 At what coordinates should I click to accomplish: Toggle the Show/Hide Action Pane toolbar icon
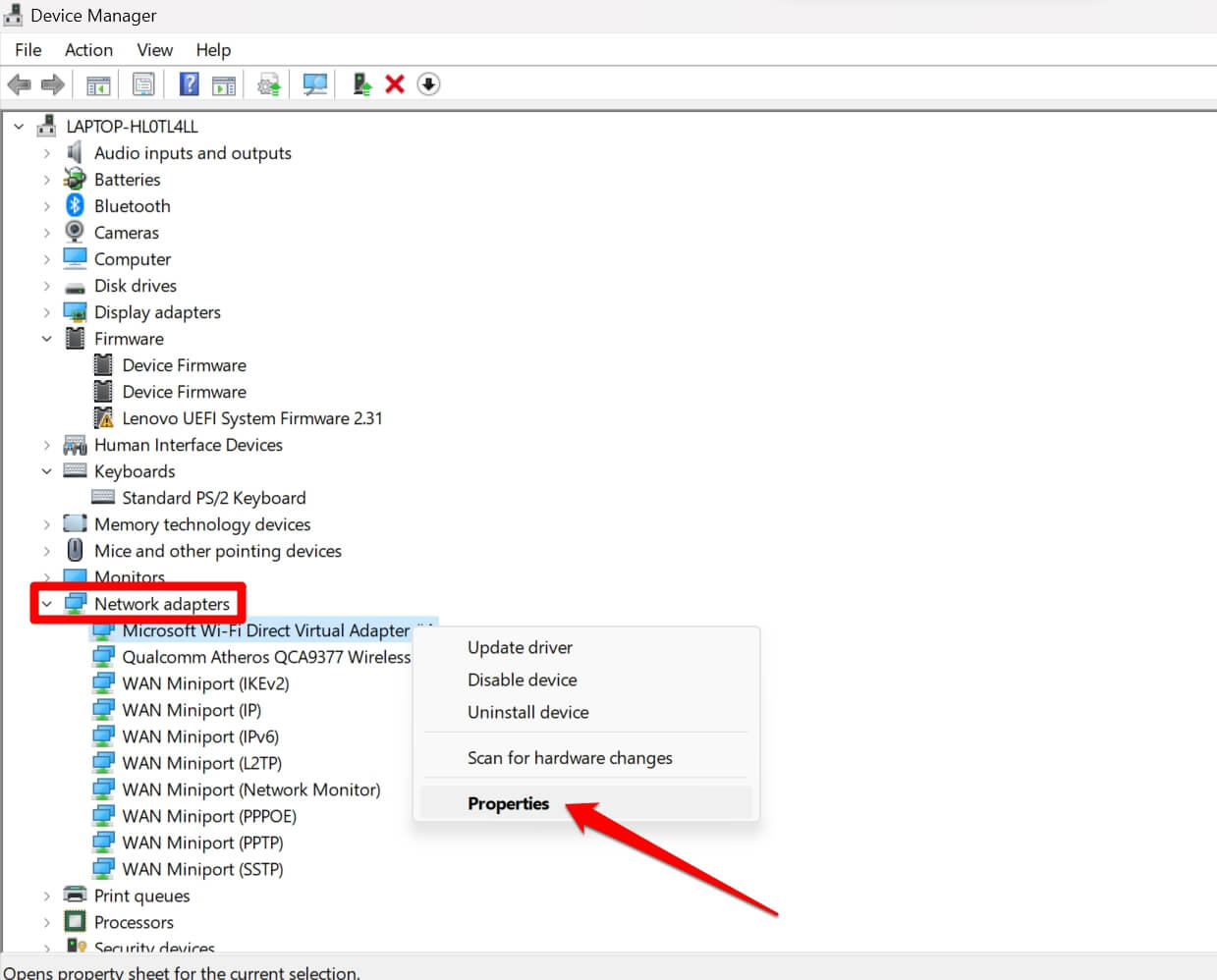tap(224, 85)
